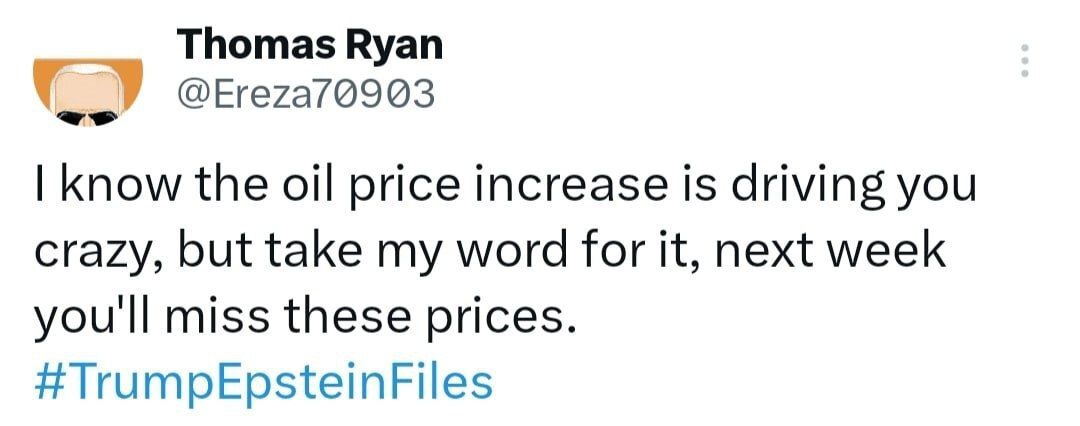Screen dimensions: 1080x426
Task: Open the three-dot more options menu
Action: [1023, 63]
